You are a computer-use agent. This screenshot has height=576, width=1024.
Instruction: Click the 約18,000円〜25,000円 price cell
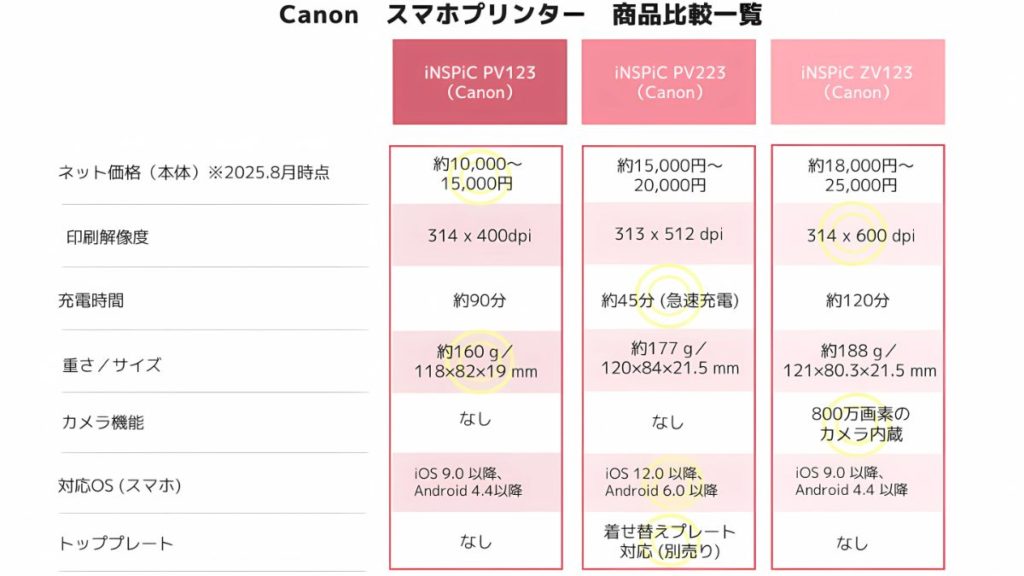click(860, 175)
